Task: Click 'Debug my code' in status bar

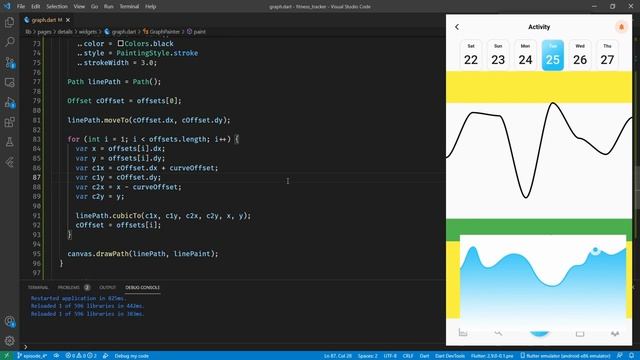Action: 131,356
